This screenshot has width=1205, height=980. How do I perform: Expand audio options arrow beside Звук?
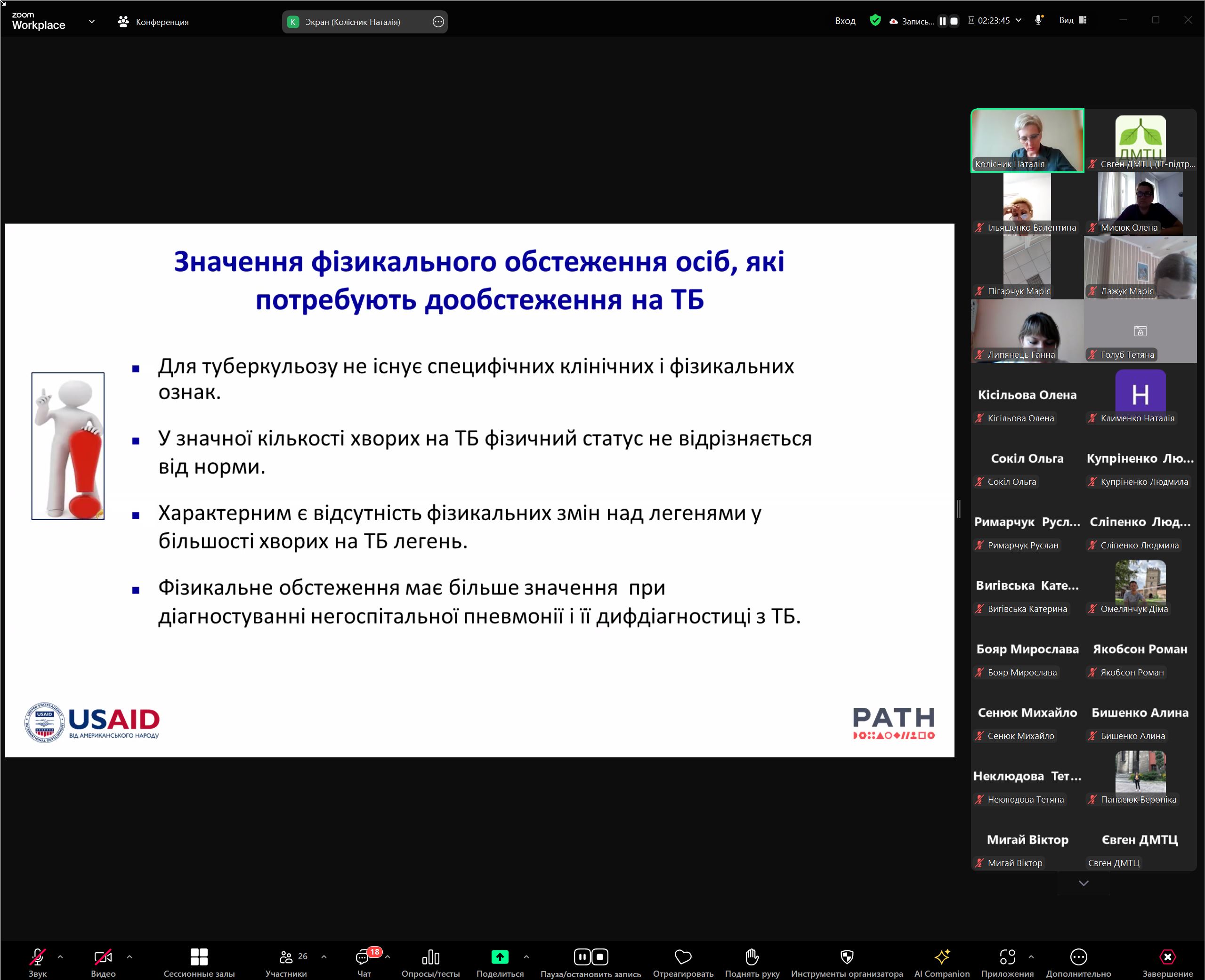pyautogui.click(x=60, y=957)
